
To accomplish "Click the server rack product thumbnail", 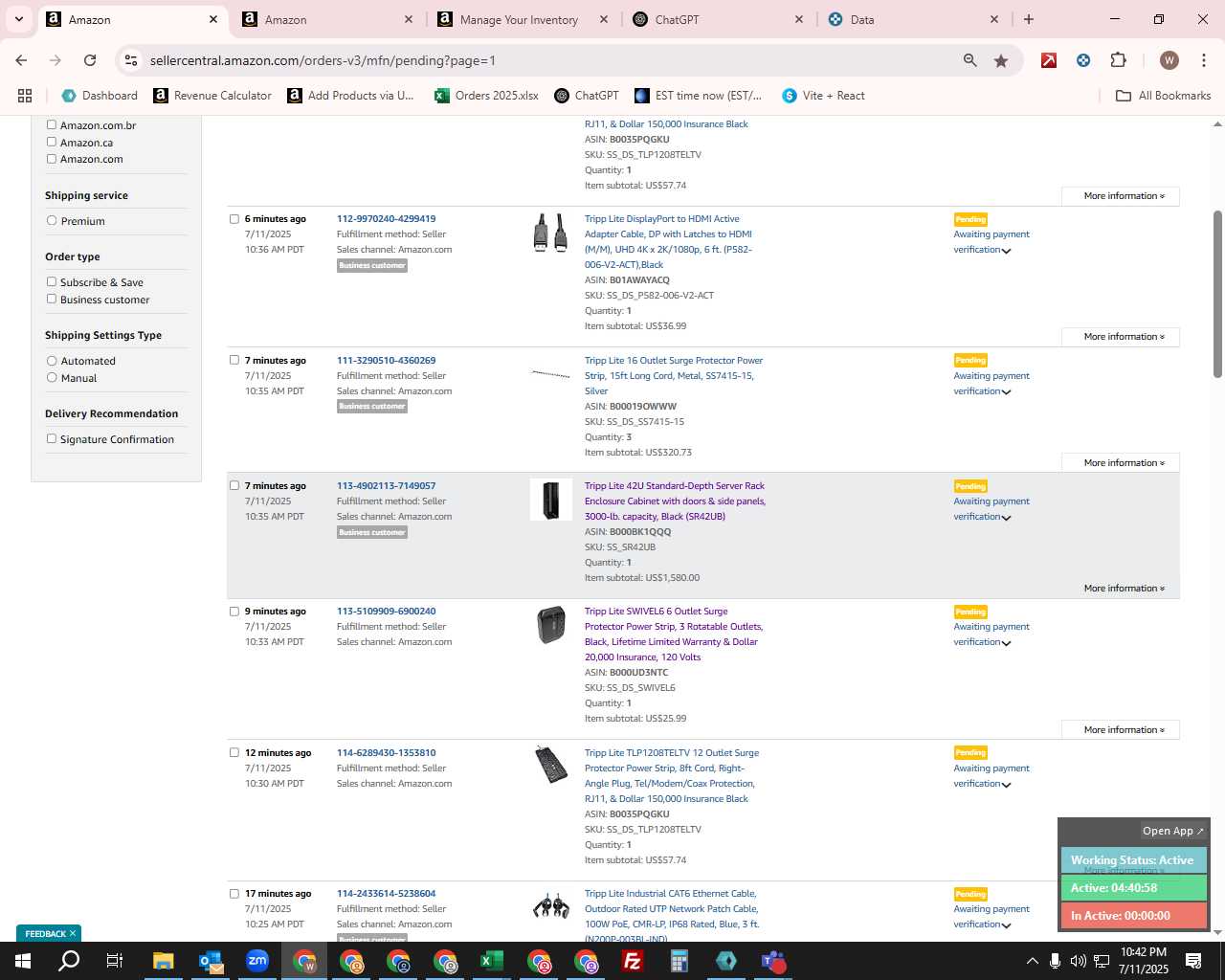I will pyautogui.click(x=551, y=500).
